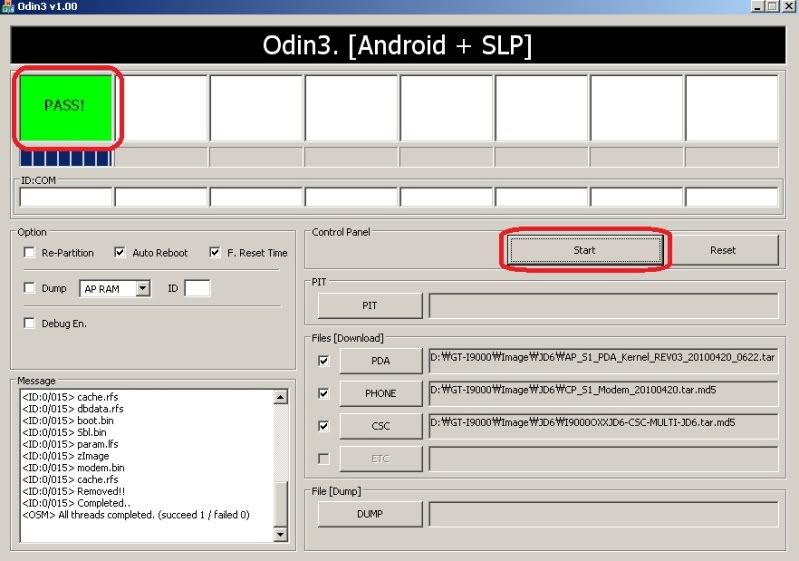Uncheck the PDA file checkbox
Viewport: 799px width, 561px height.
324,361
